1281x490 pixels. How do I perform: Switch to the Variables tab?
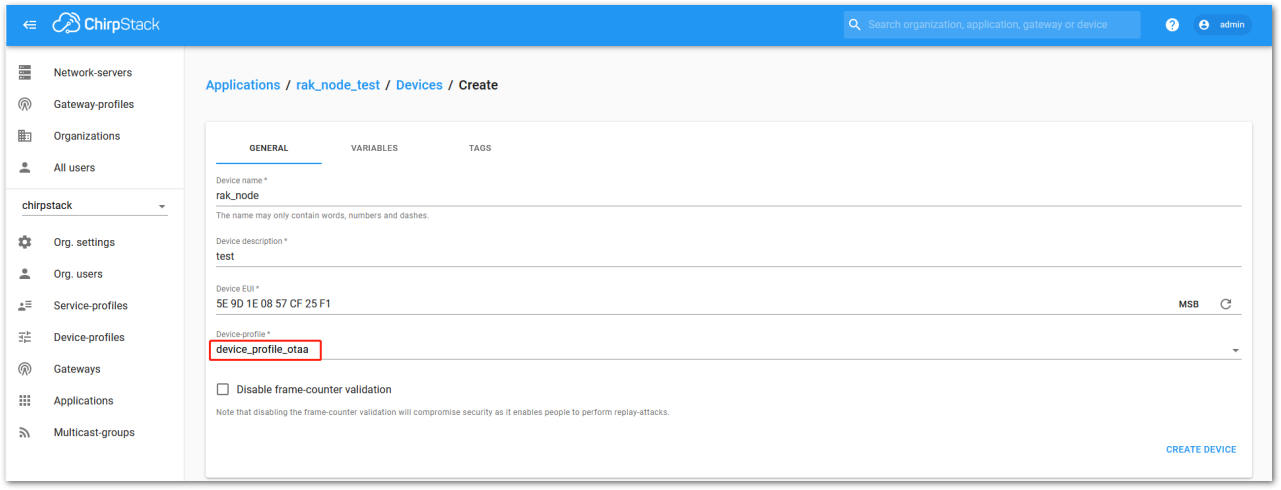pyautogui.click(x=374, y=148)
